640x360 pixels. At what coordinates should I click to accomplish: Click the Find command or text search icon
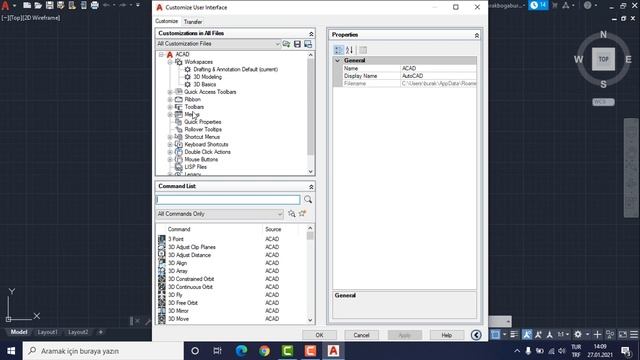point(308,199)
